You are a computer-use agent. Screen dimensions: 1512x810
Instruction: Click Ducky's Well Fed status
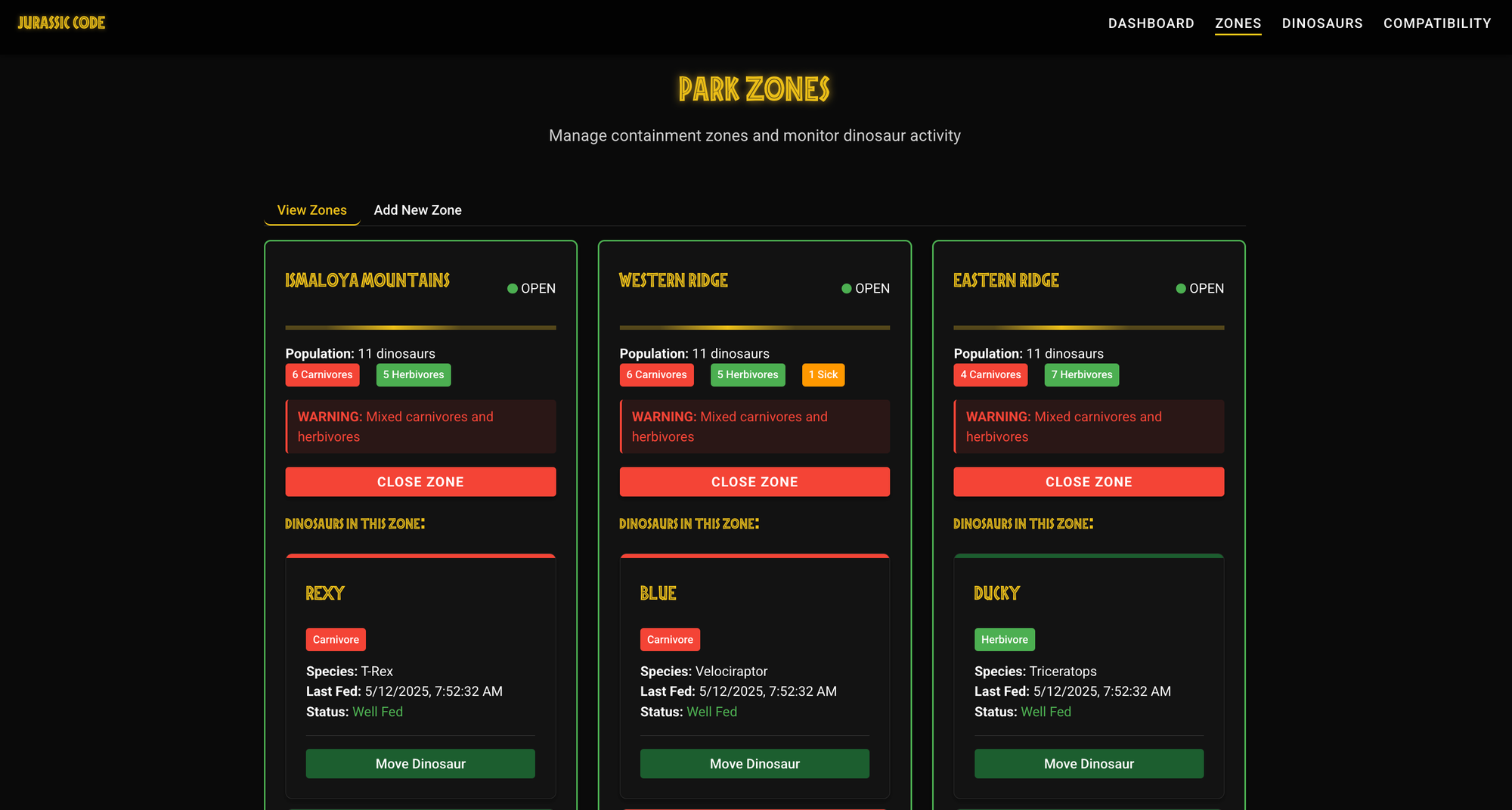(1046, 712)
